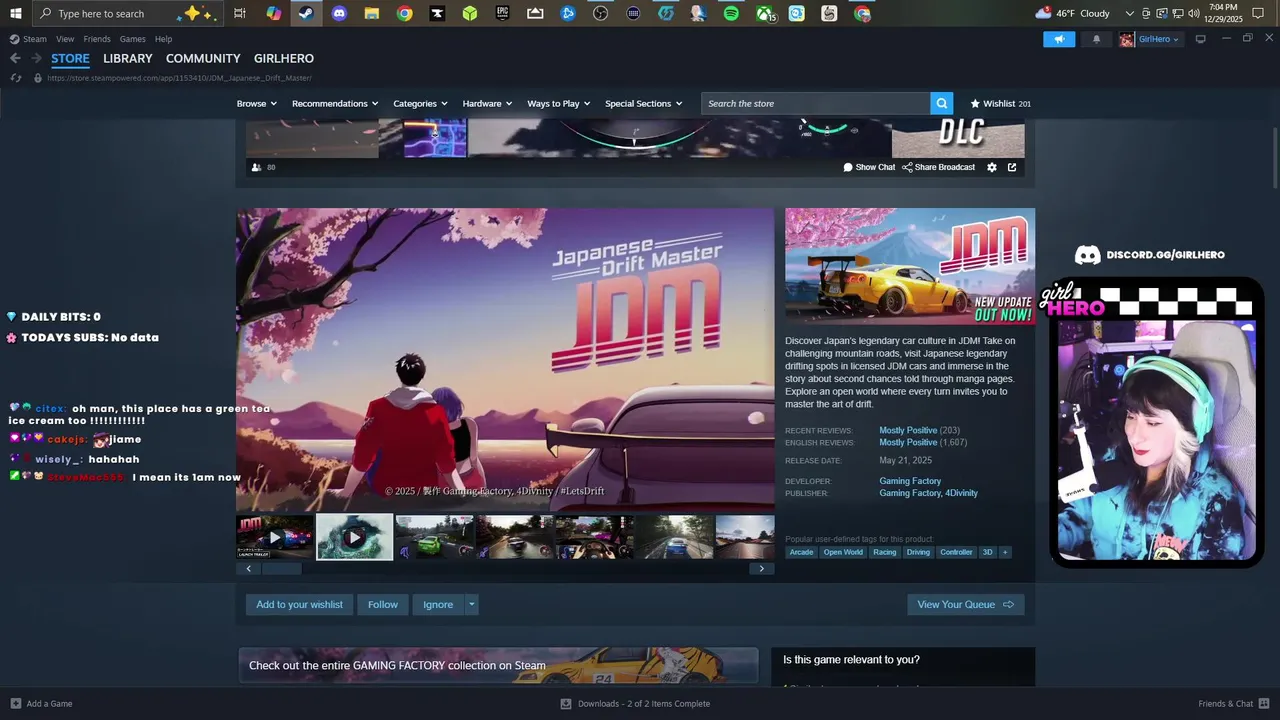
Task: Click the Follow button
Action: click(x=383, y=604)
